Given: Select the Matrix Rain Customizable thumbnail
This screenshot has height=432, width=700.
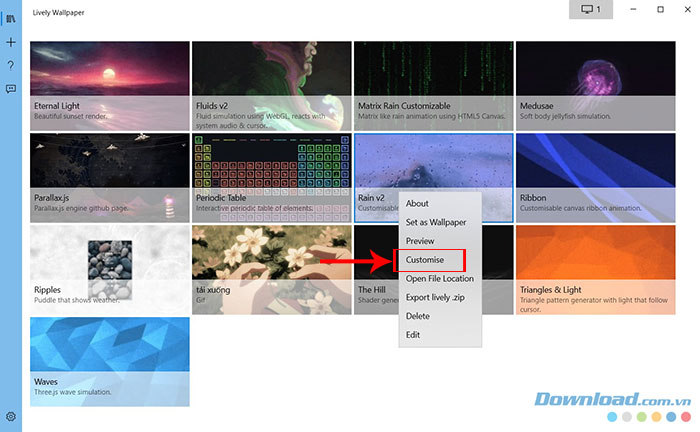Looking at the screenshot, I should (x=433, y=86).
